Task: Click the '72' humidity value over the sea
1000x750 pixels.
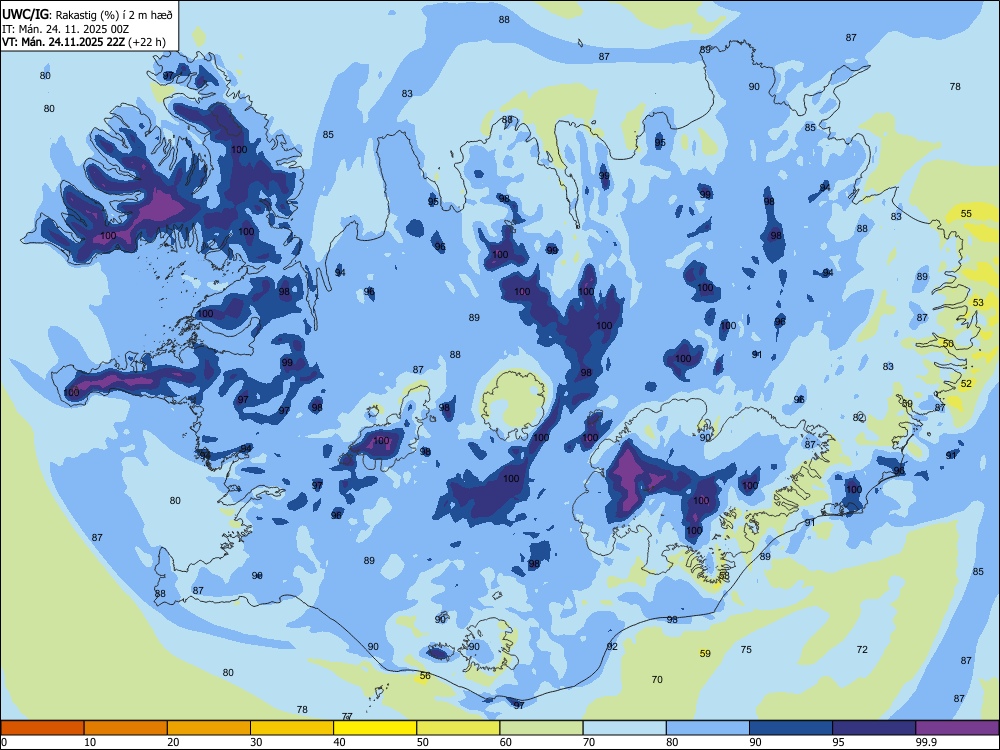Action: (862, 649)
